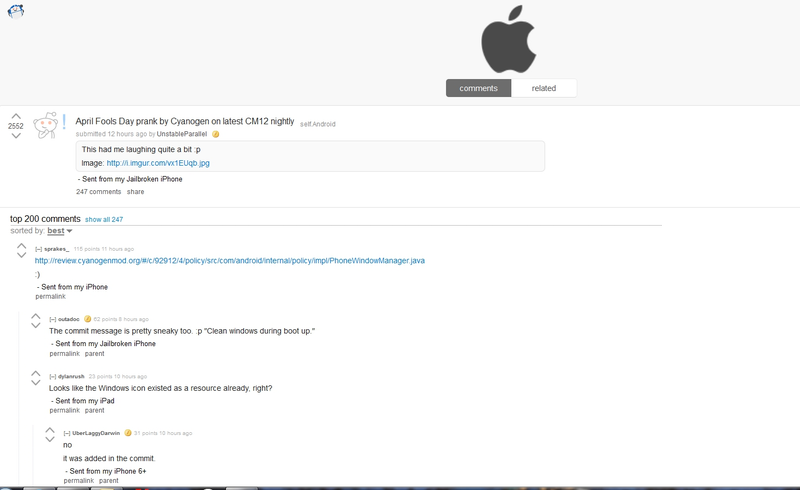
Task: Downvote the April Fools Day prank post
Action: click(x=16, y=136)
